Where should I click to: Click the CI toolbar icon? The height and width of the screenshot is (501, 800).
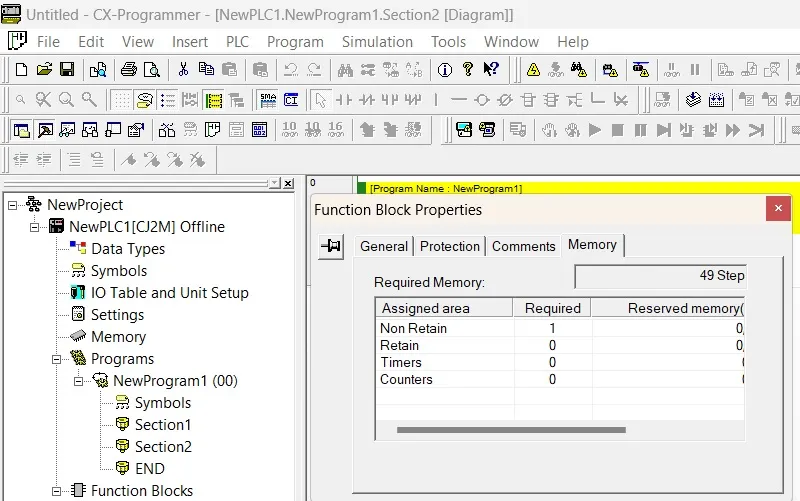[291, 100]
